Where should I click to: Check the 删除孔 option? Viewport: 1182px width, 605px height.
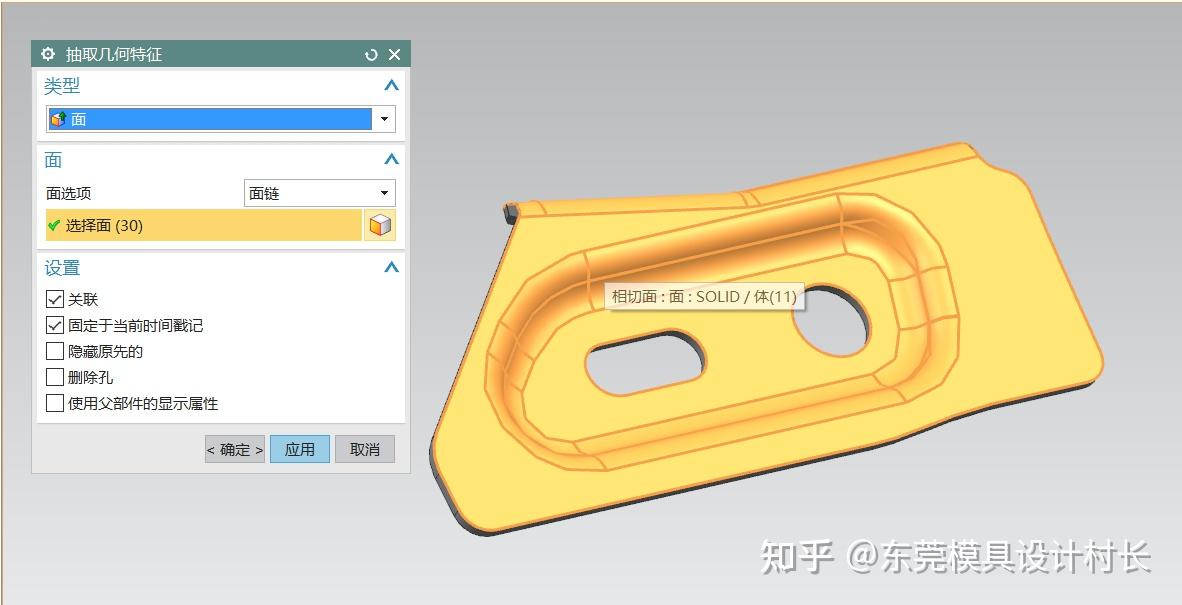pos(55,377)
